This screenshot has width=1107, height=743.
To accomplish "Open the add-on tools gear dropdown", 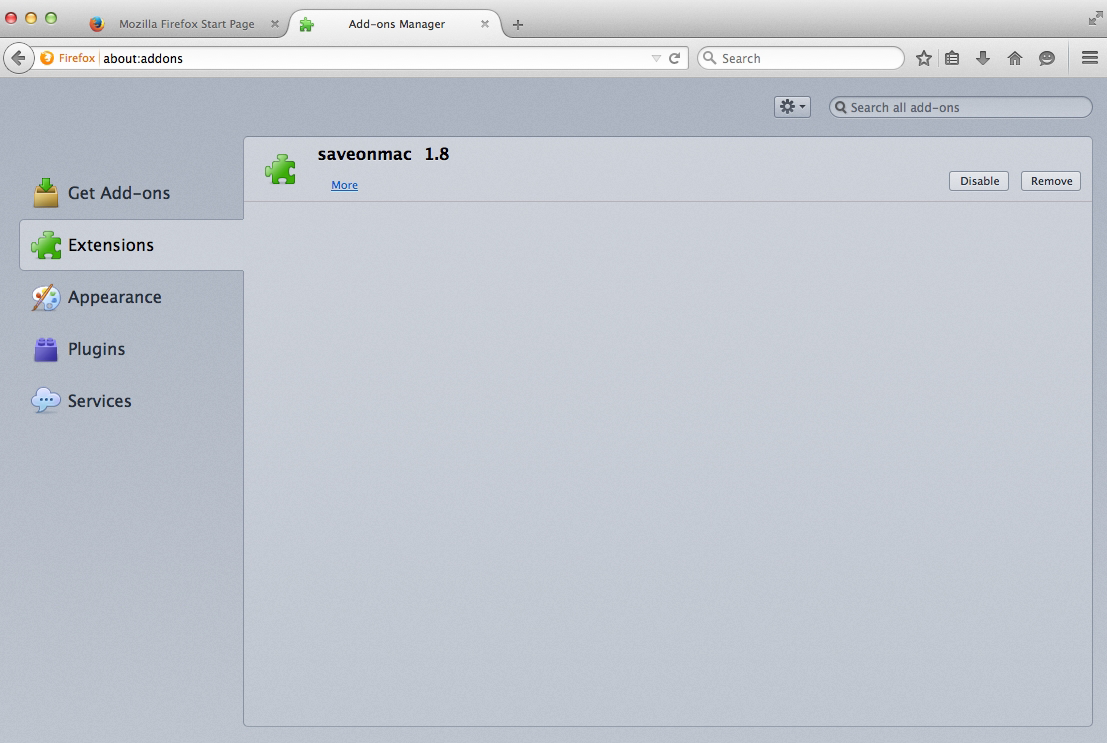I will [792, 107].
